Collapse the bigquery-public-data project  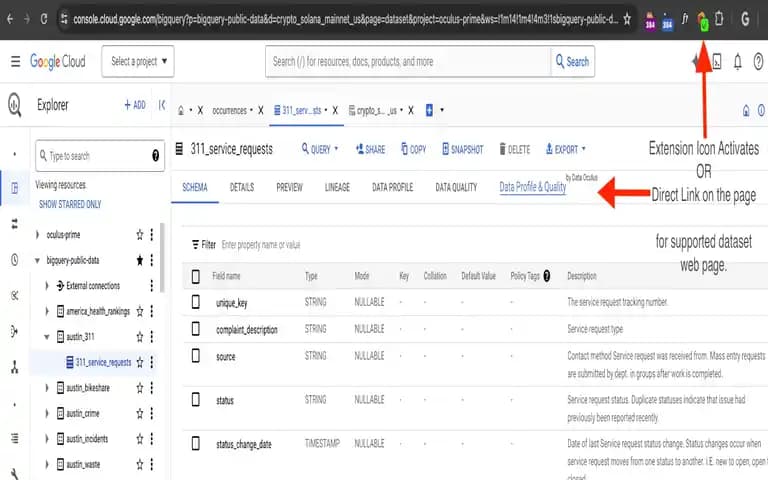pos(37,261)
